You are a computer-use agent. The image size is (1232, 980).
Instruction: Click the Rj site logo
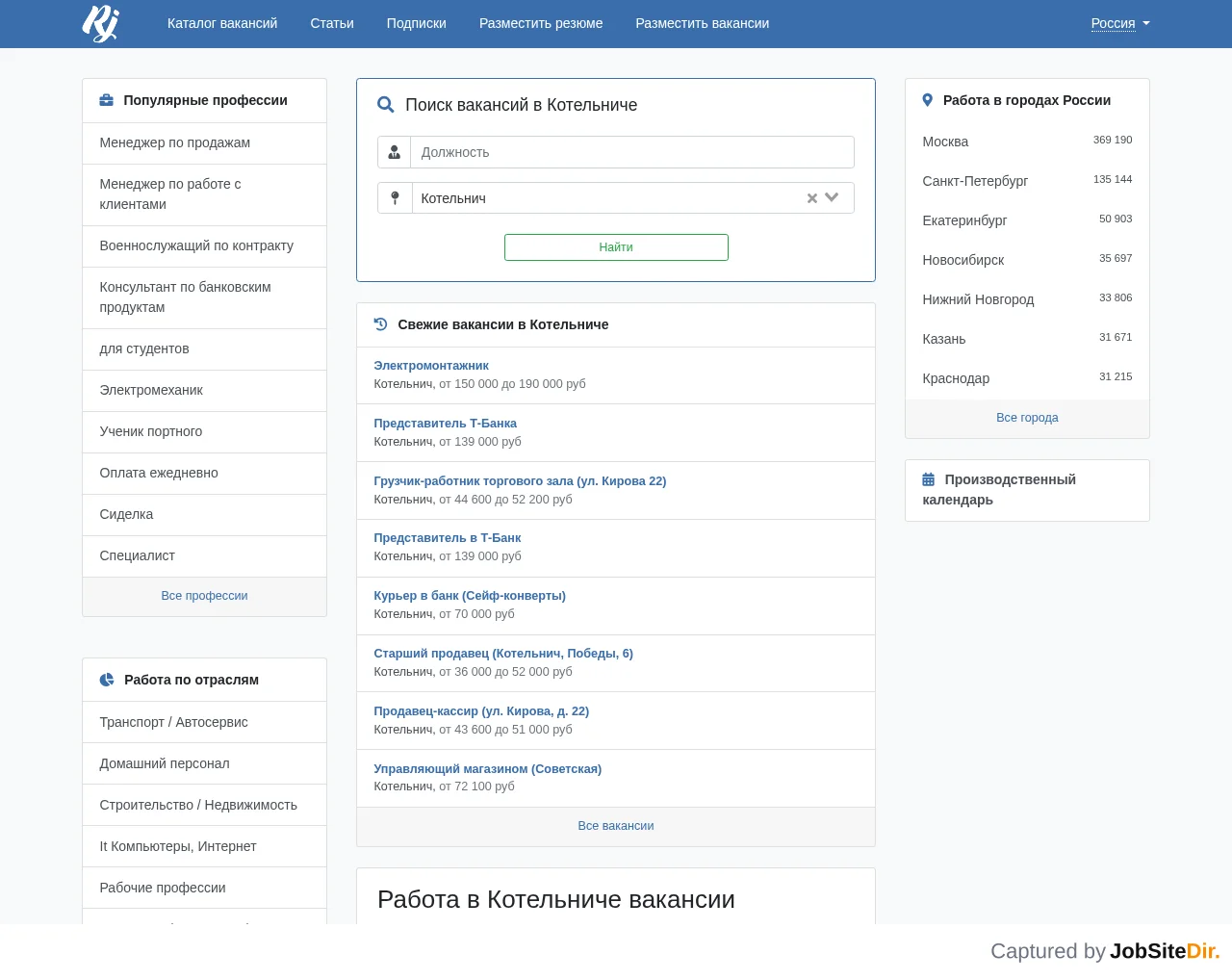[100, 23]
